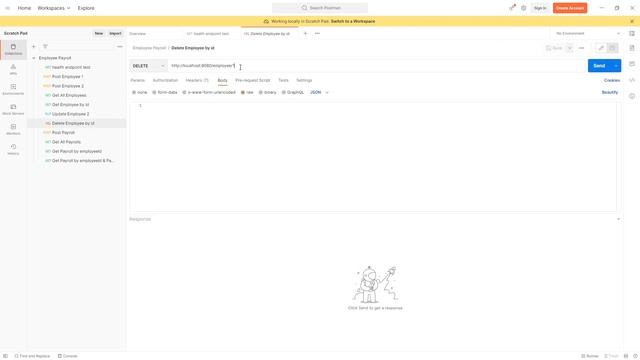Open Find and Replace in status bar
The height and width of the screenshot is (360, 640).
tap(32, 356)
